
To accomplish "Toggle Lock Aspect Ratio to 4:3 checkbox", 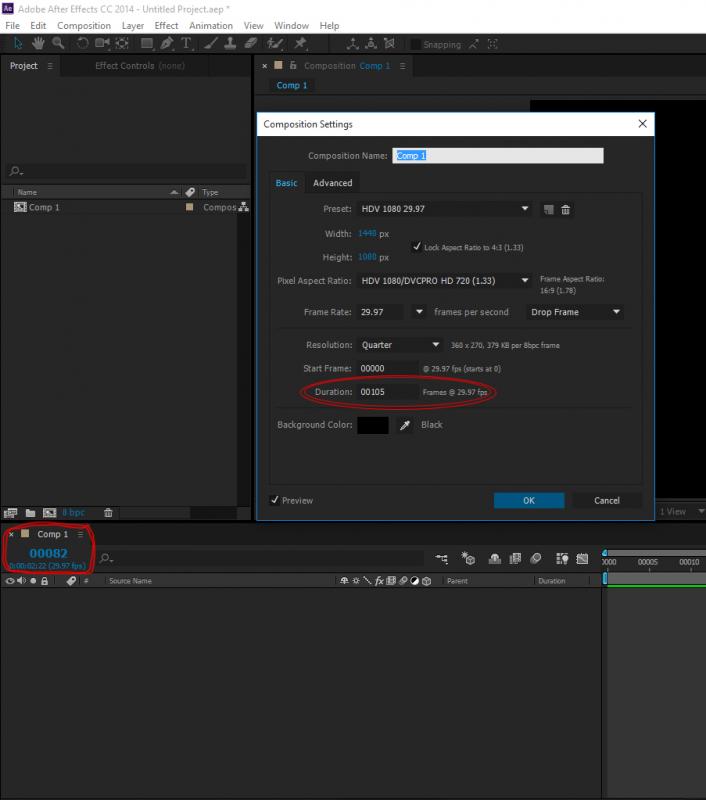I will [x=416, y=246].
